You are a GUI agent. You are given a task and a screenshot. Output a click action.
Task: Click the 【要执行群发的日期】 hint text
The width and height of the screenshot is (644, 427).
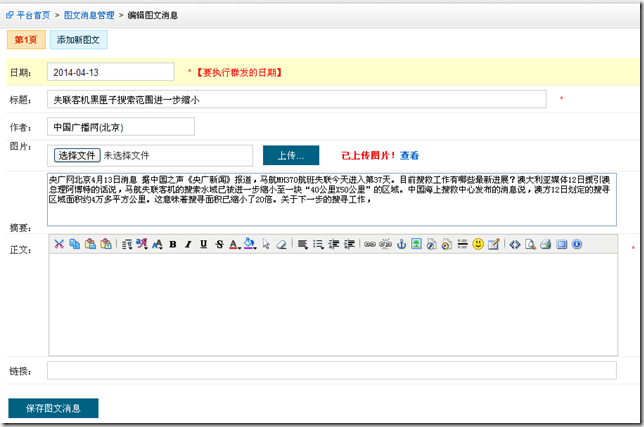[x=238, y=72]
